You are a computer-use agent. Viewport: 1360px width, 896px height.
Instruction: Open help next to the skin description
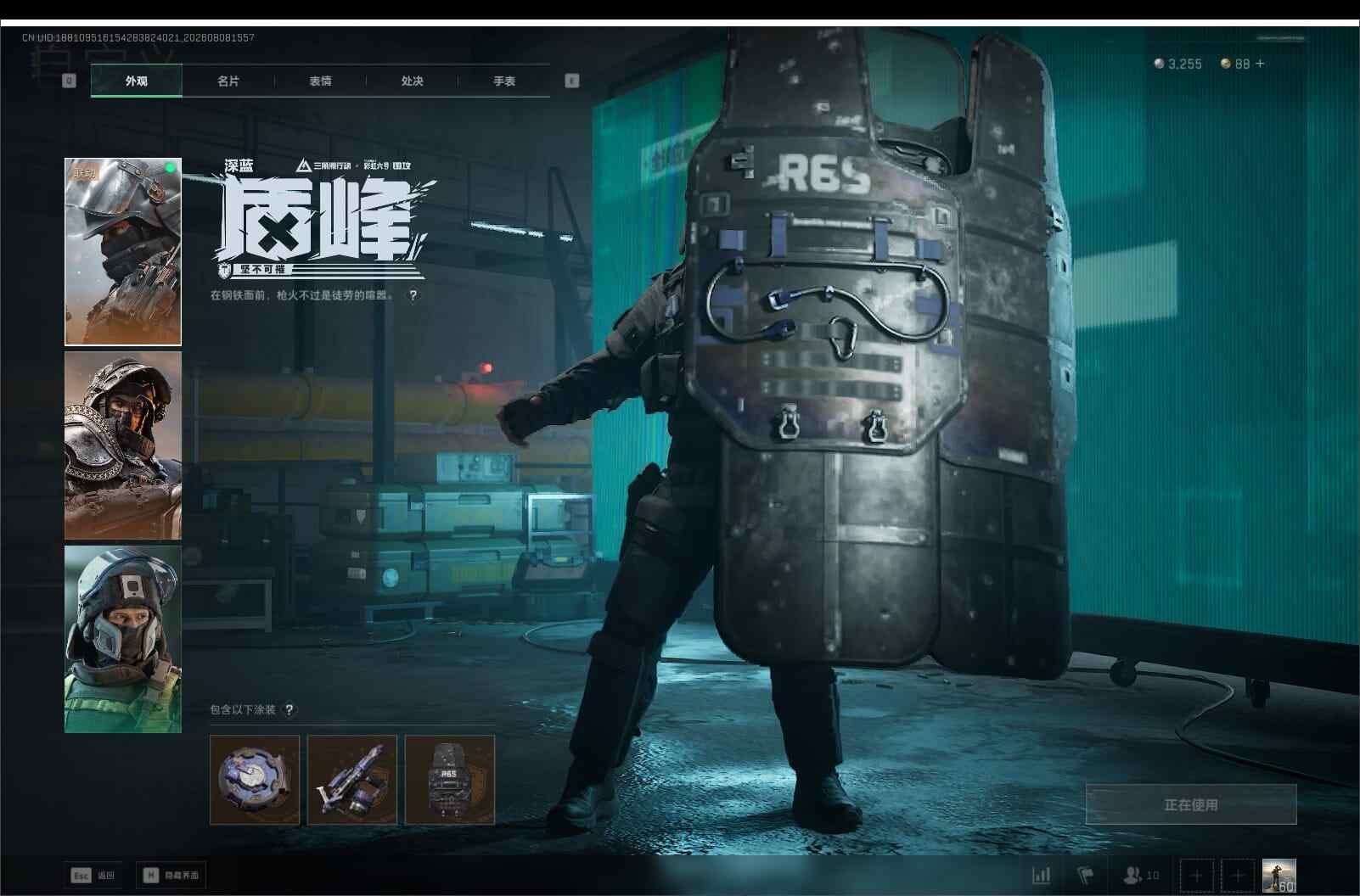click(413, 295)
